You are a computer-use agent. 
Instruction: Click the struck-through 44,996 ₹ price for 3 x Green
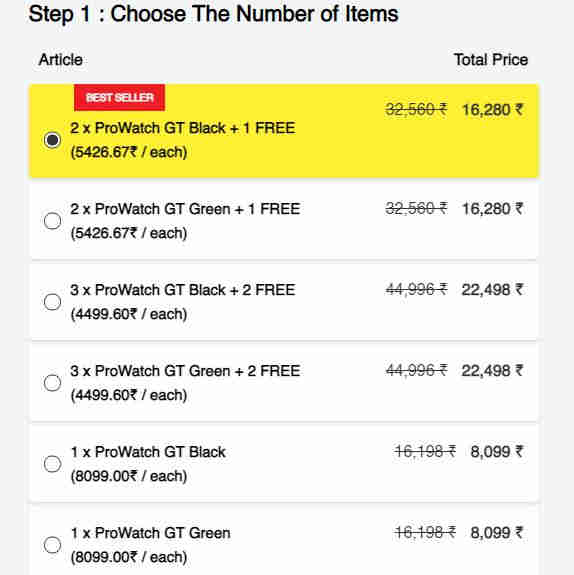416,371
